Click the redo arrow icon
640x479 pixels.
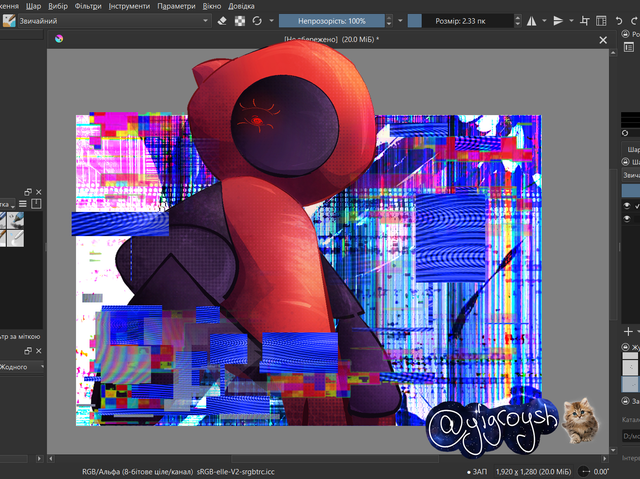click(x=634, y=21)
